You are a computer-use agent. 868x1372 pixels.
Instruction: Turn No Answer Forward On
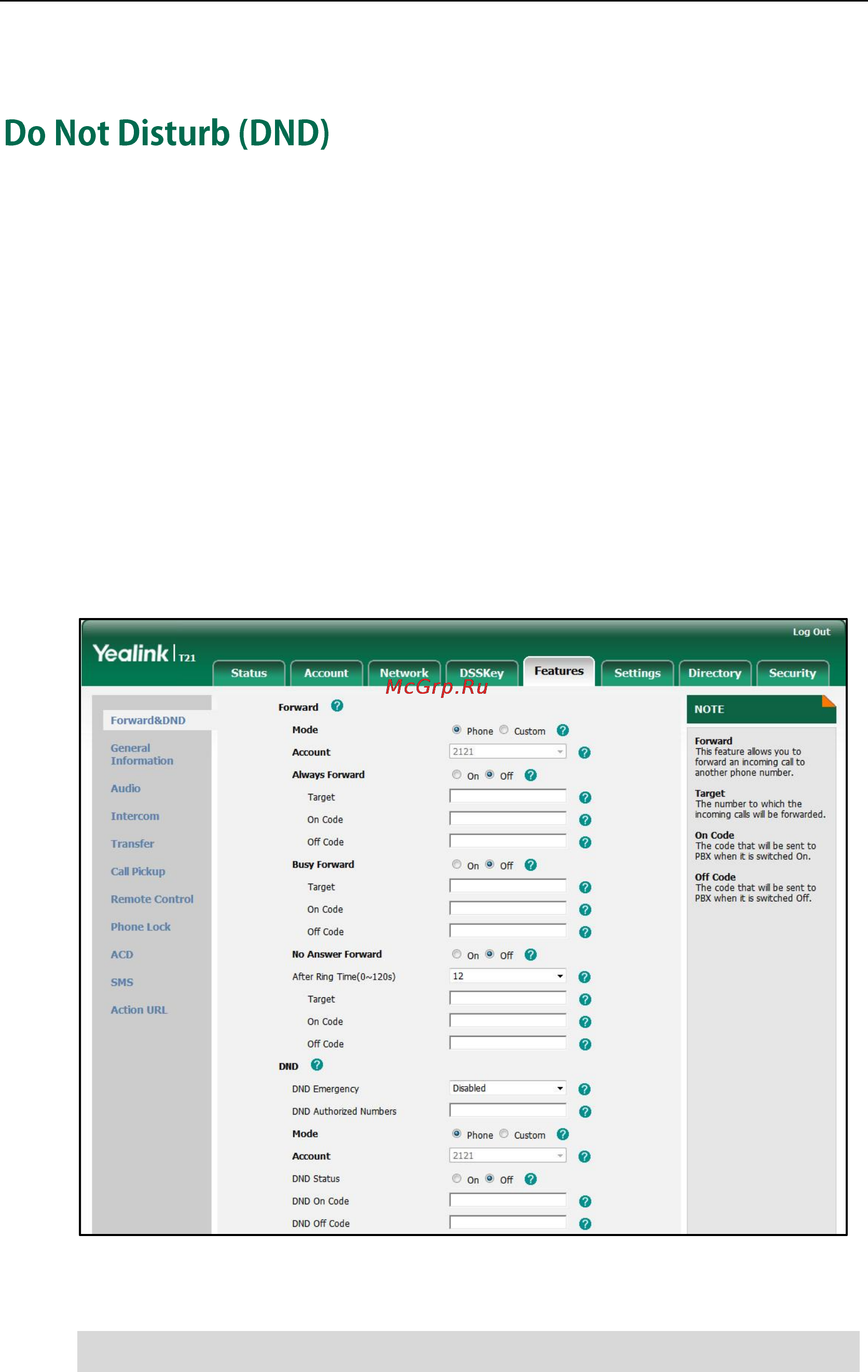pos(456,954)
